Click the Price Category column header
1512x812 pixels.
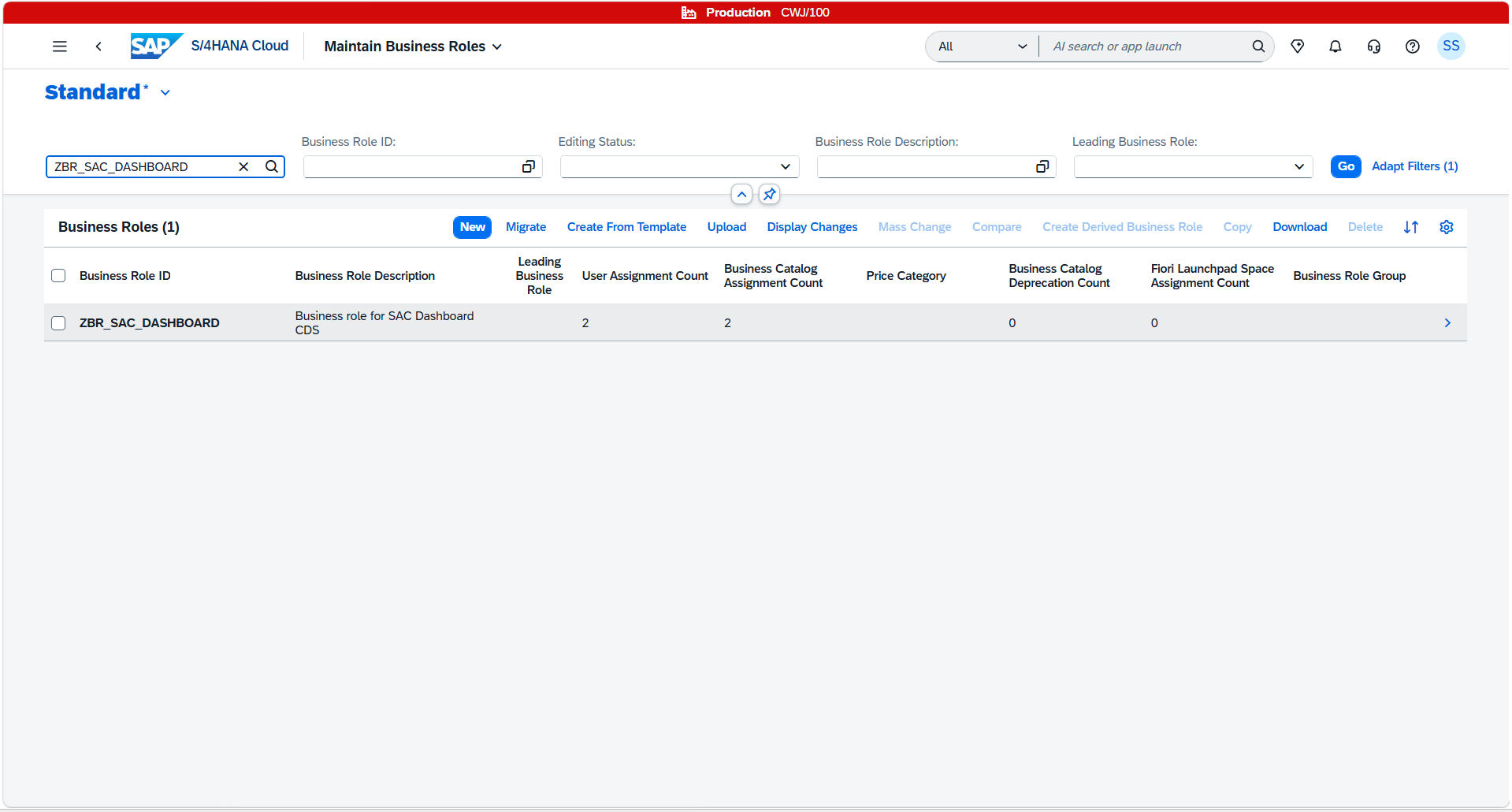click(x=906, y=276)
